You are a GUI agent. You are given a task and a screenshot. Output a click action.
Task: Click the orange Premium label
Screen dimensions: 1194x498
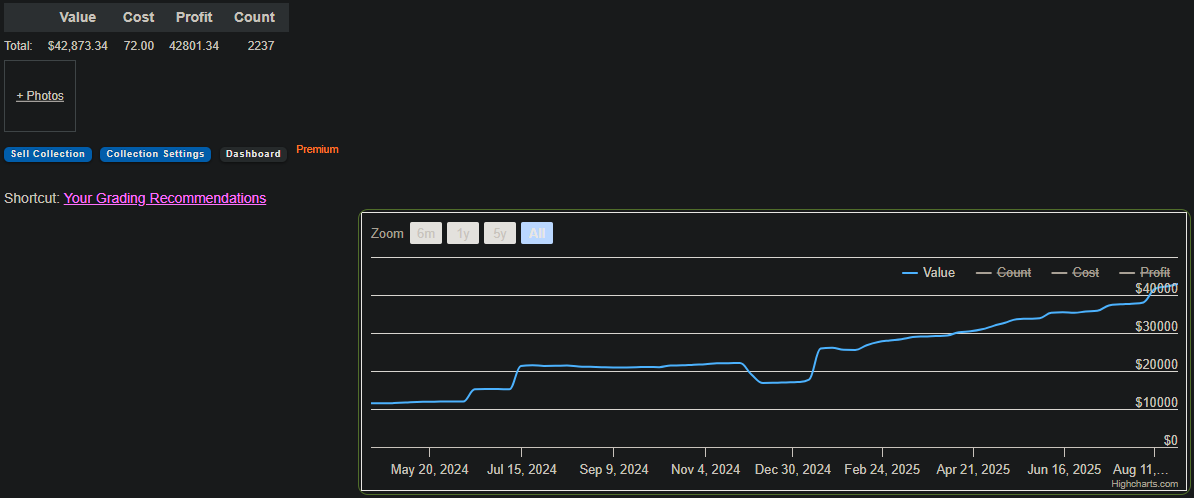pos(318,149)
